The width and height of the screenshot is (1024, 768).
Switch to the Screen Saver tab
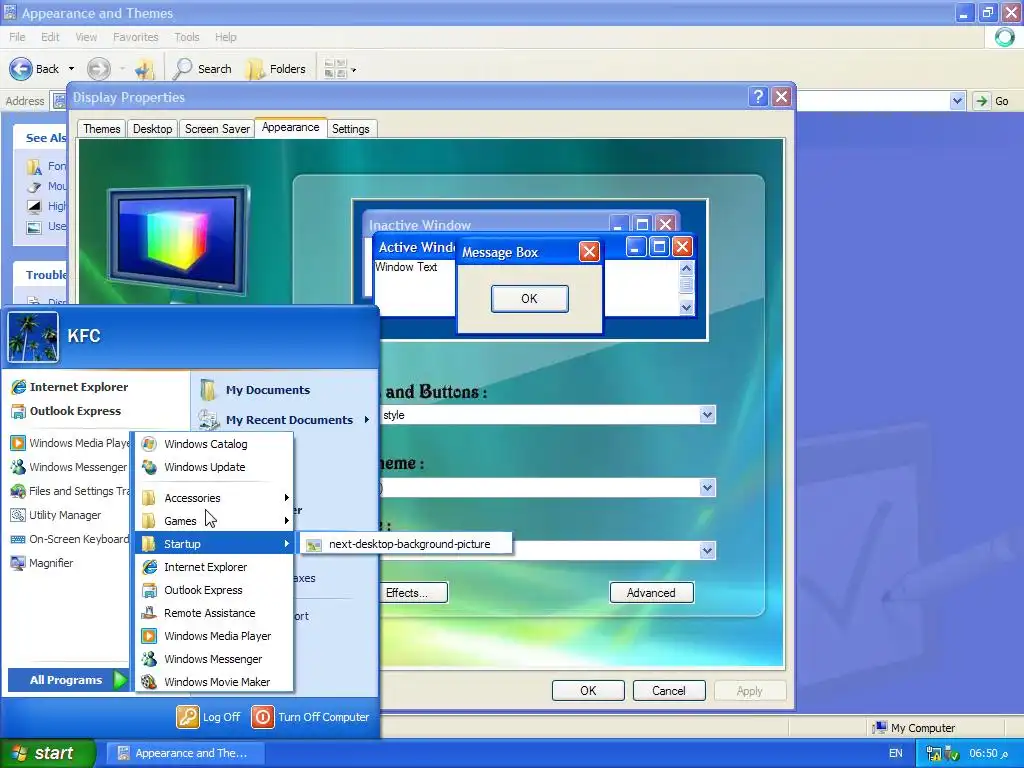217,129
